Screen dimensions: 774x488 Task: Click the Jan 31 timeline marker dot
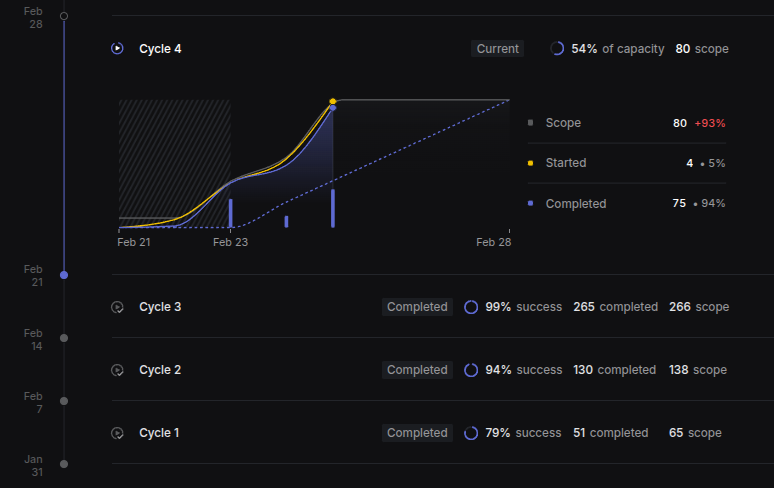[x=64, y=464]
